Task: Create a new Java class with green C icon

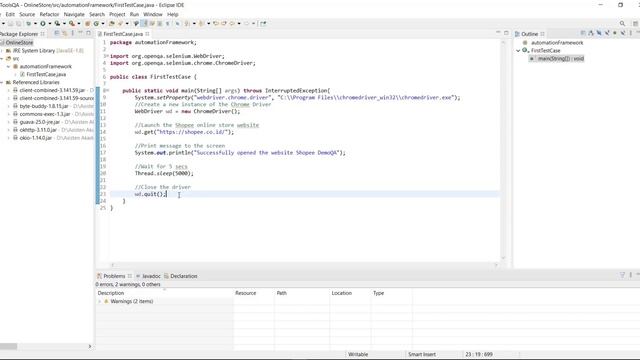Action: click(96, 24)
